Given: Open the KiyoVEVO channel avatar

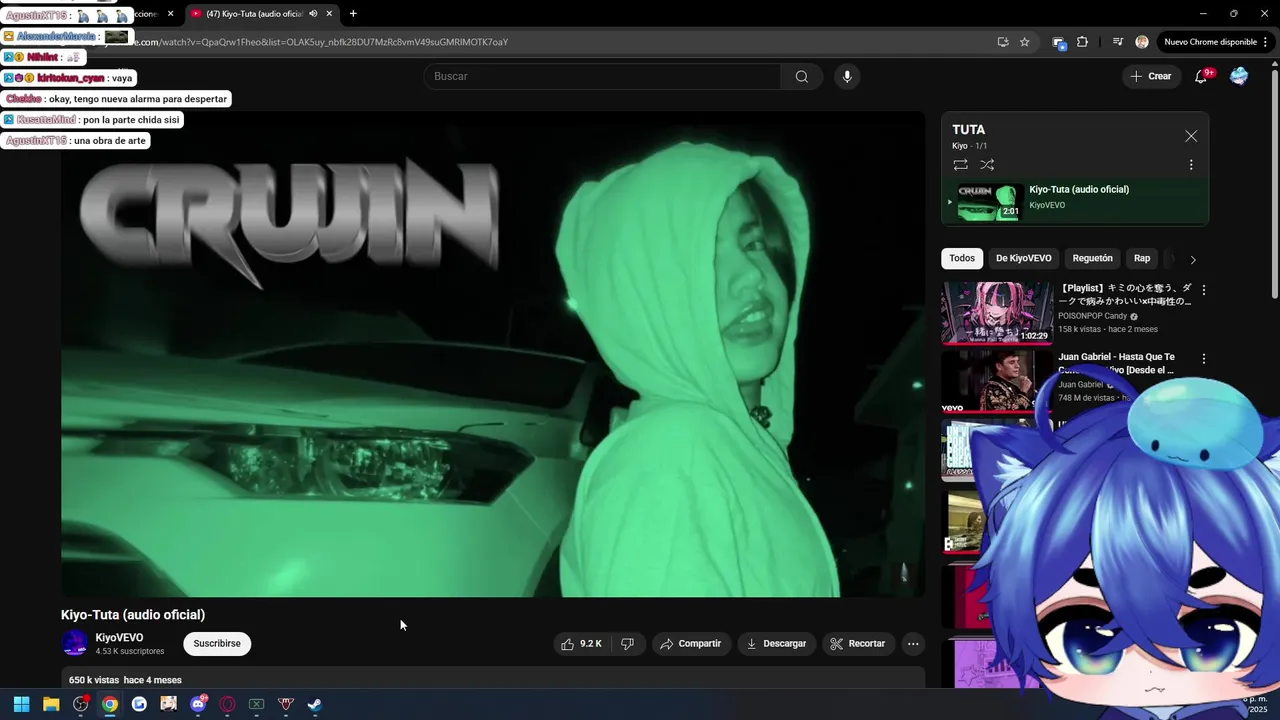Looking at the screenshot, I should pos(74,644).
